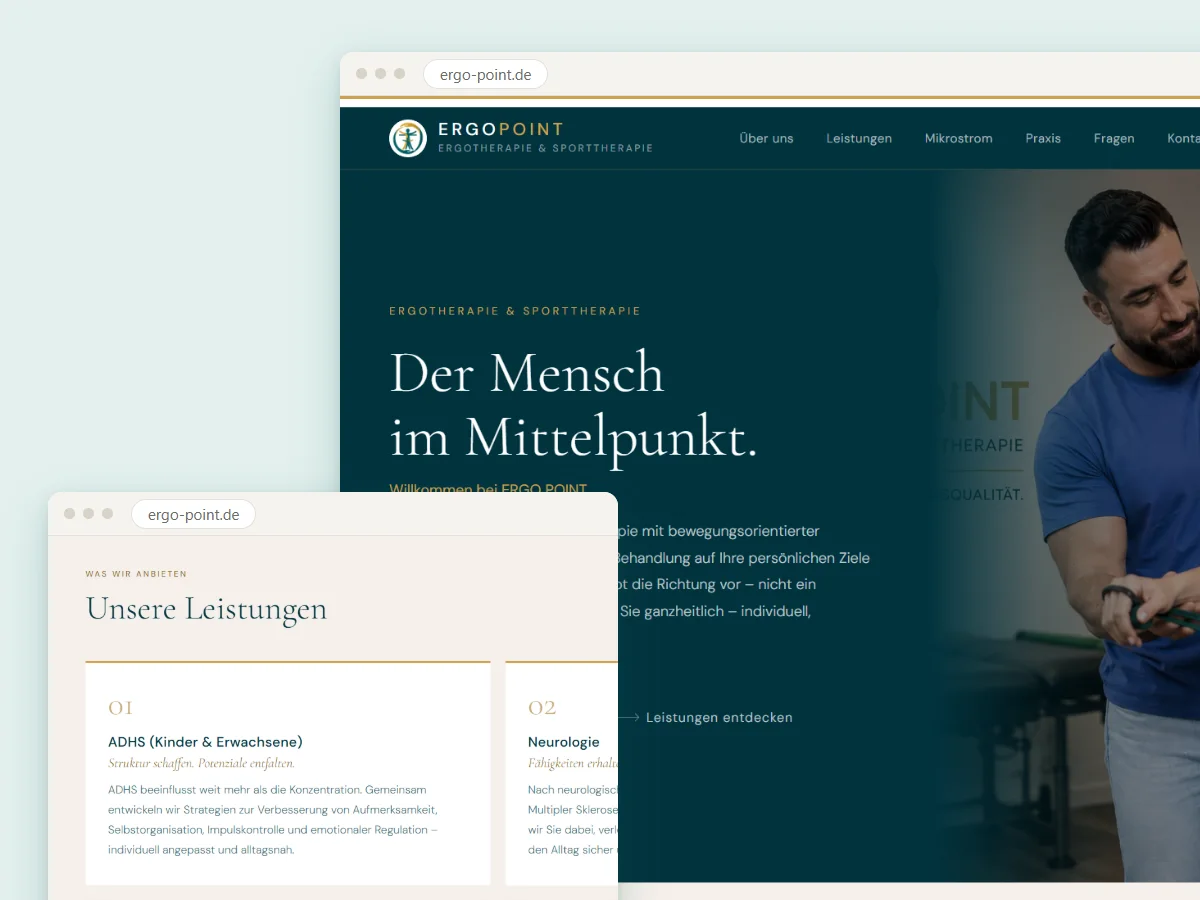This screenshot has height=900, width=1200.
Task: Navigate to the Fragen page link
Action: pyautogui.click(x=1114, y=138)
